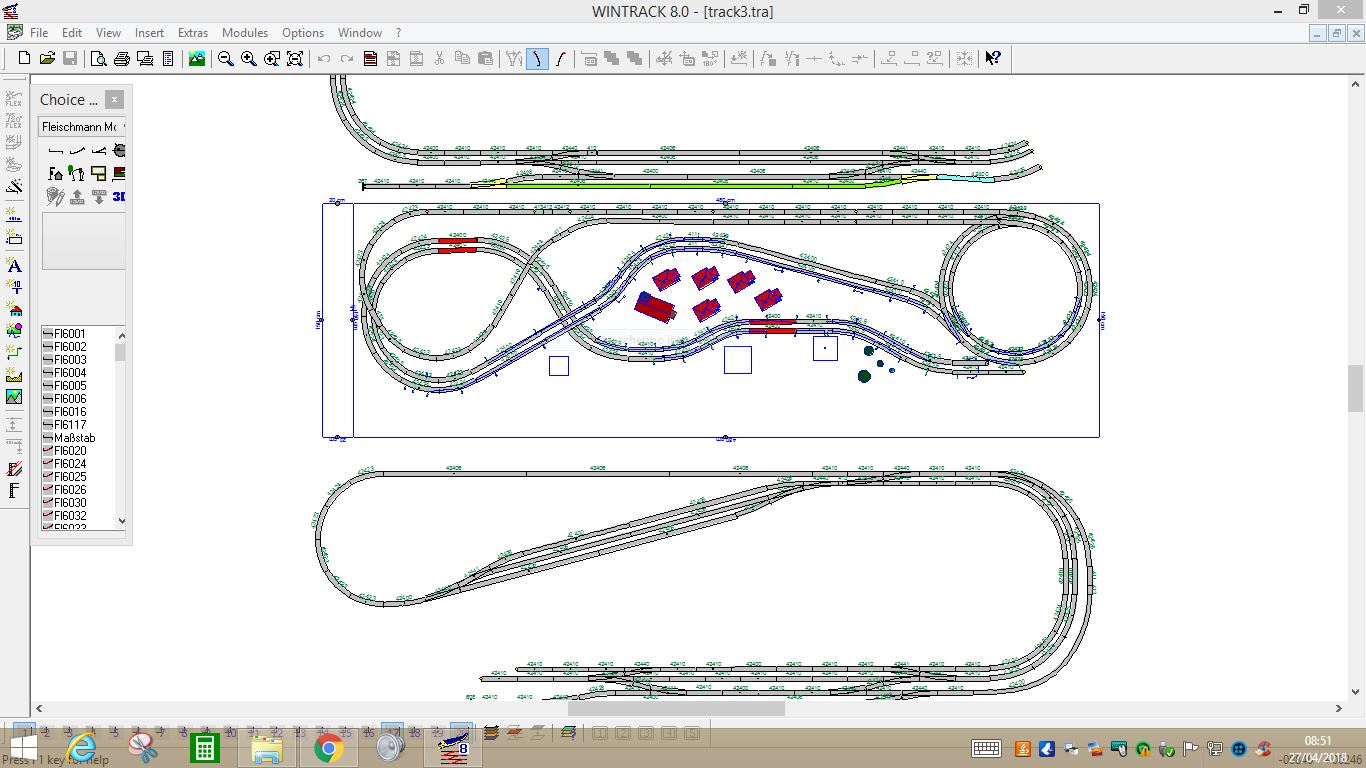Open the green calculator app in taskbar

point(204,748)
